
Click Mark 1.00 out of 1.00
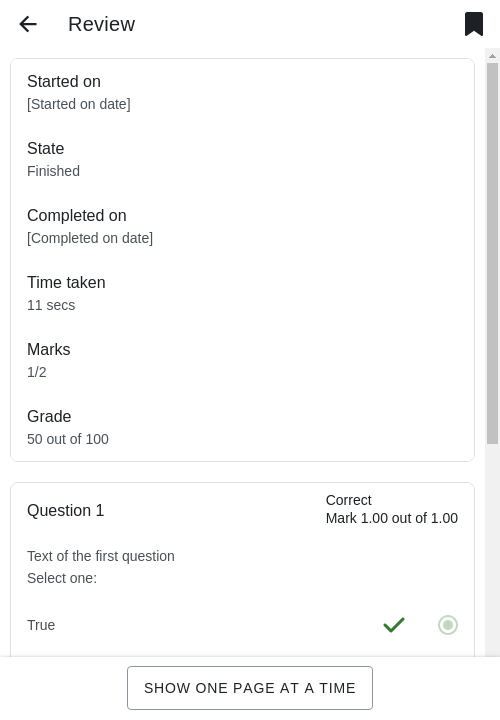[x=392, y=518]
